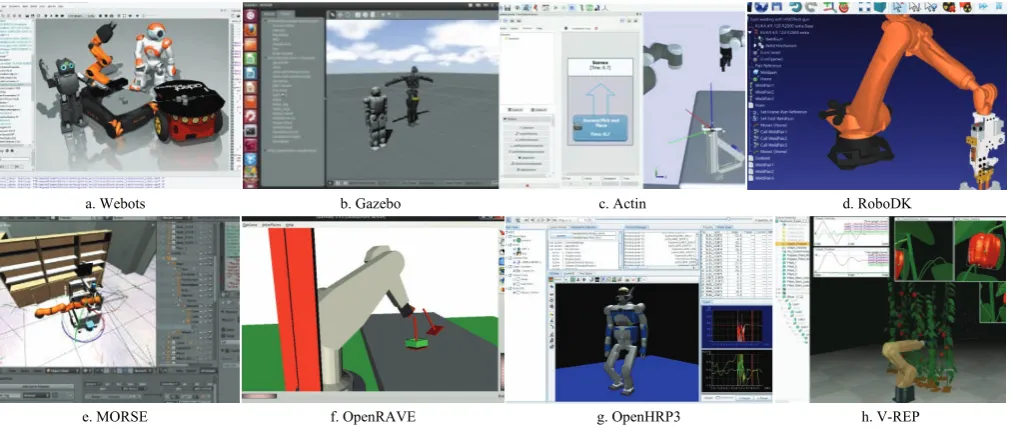Click Gazebo's pause button in bottom bar
The image size is (1011, 430).
point(338,183)
